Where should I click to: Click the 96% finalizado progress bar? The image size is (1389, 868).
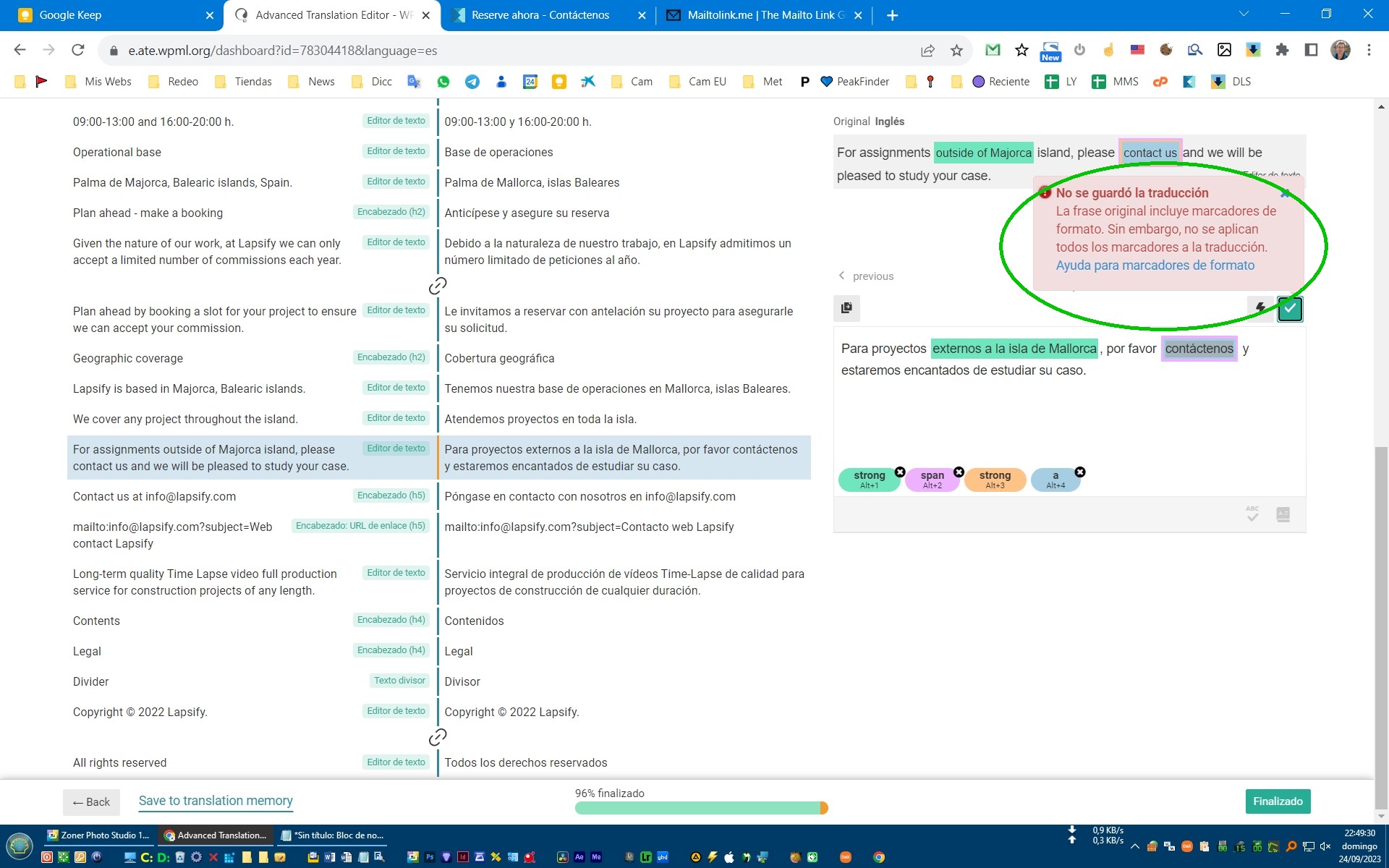pyautogui.click(x=701, y=808)
